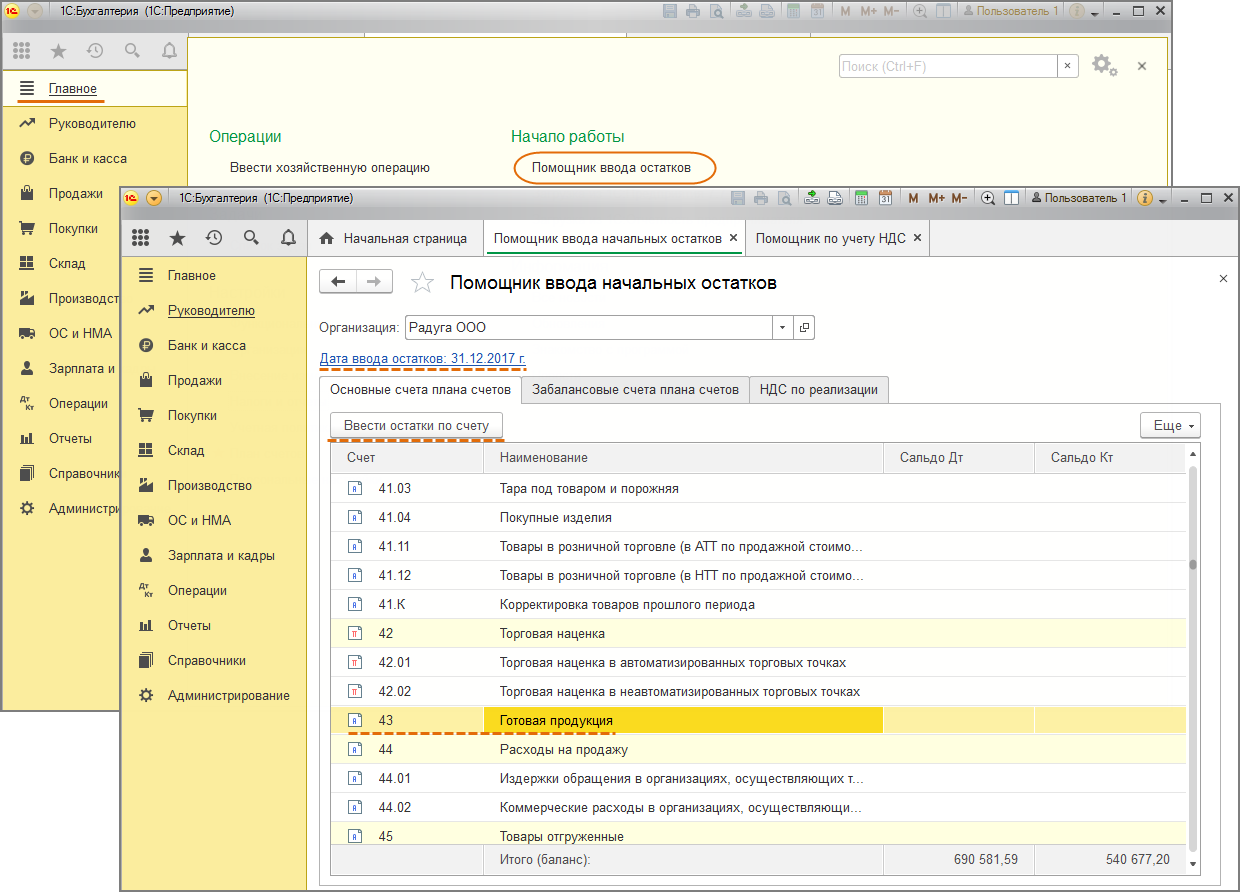This screenshot has height=893, width=1242.
Task: Click the info icon in front window title bar
Action: pyautogui.click(x=1146, y=198)
